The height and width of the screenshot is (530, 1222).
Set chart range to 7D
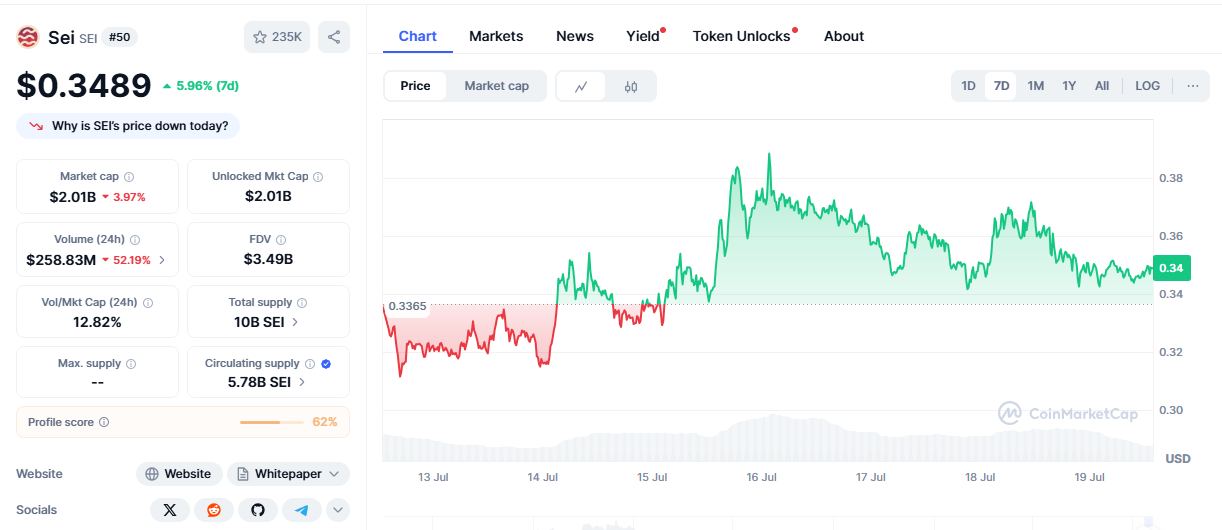1001,86
